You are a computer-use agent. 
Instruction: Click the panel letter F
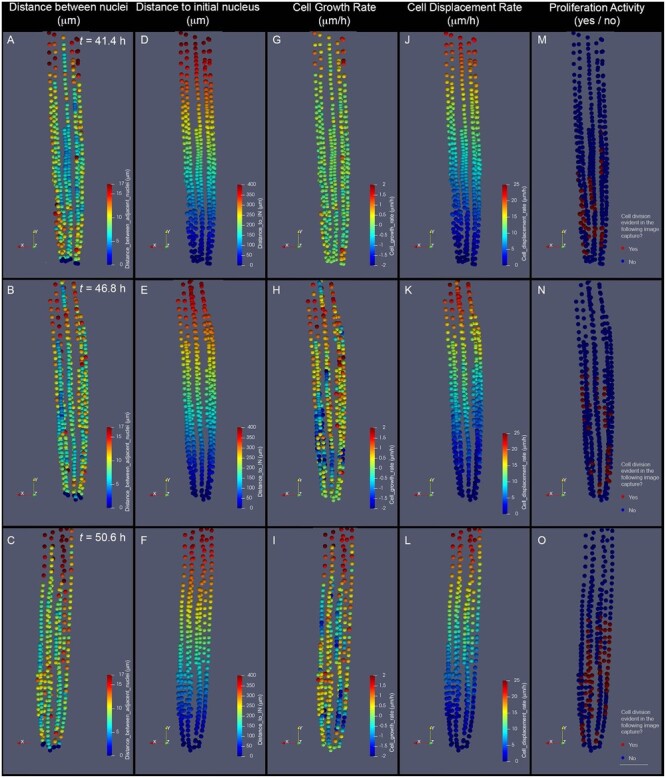click(x=144, y=540)
